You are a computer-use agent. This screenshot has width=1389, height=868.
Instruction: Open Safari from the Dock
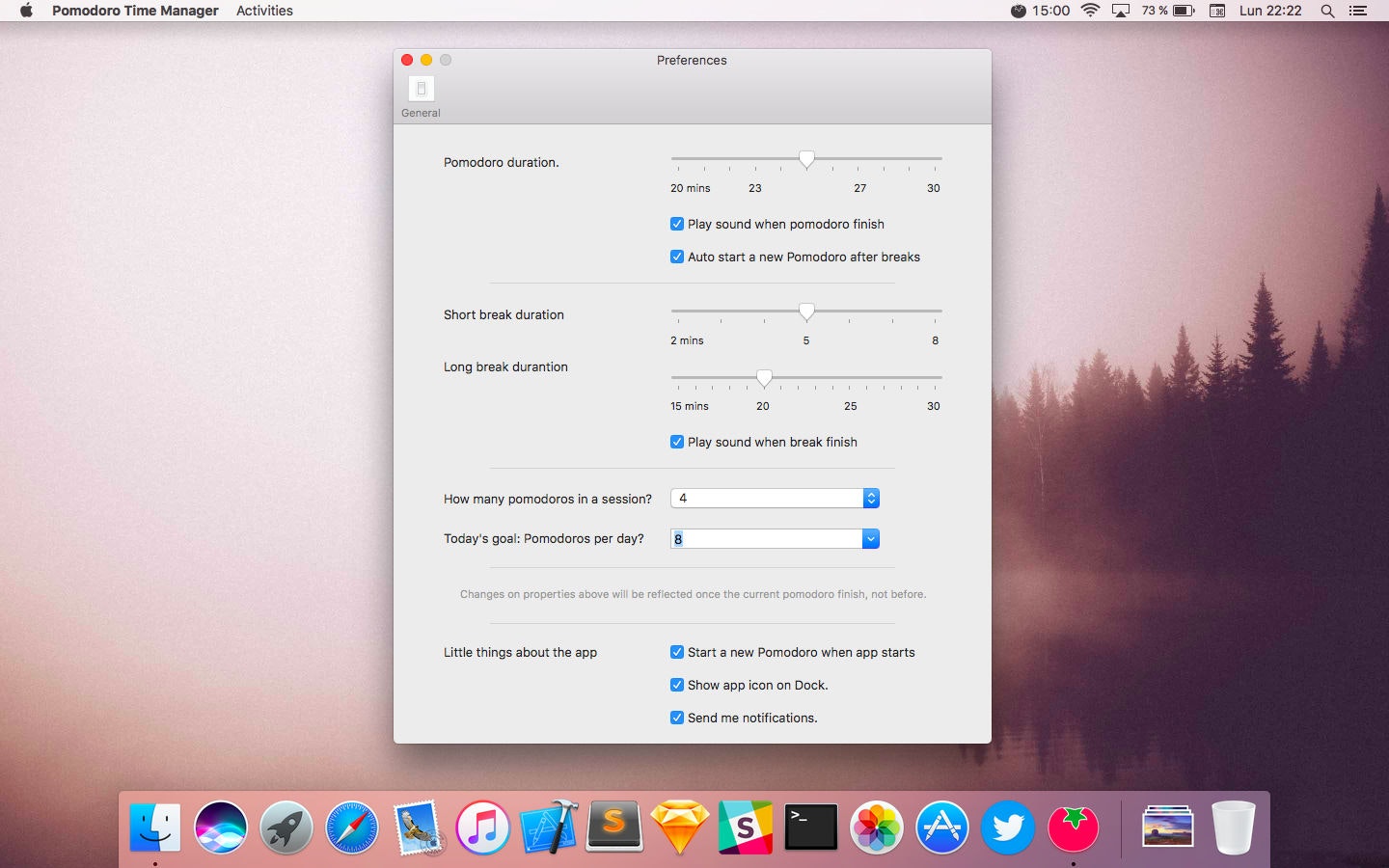pyautogui.click(x=352, y=827)
